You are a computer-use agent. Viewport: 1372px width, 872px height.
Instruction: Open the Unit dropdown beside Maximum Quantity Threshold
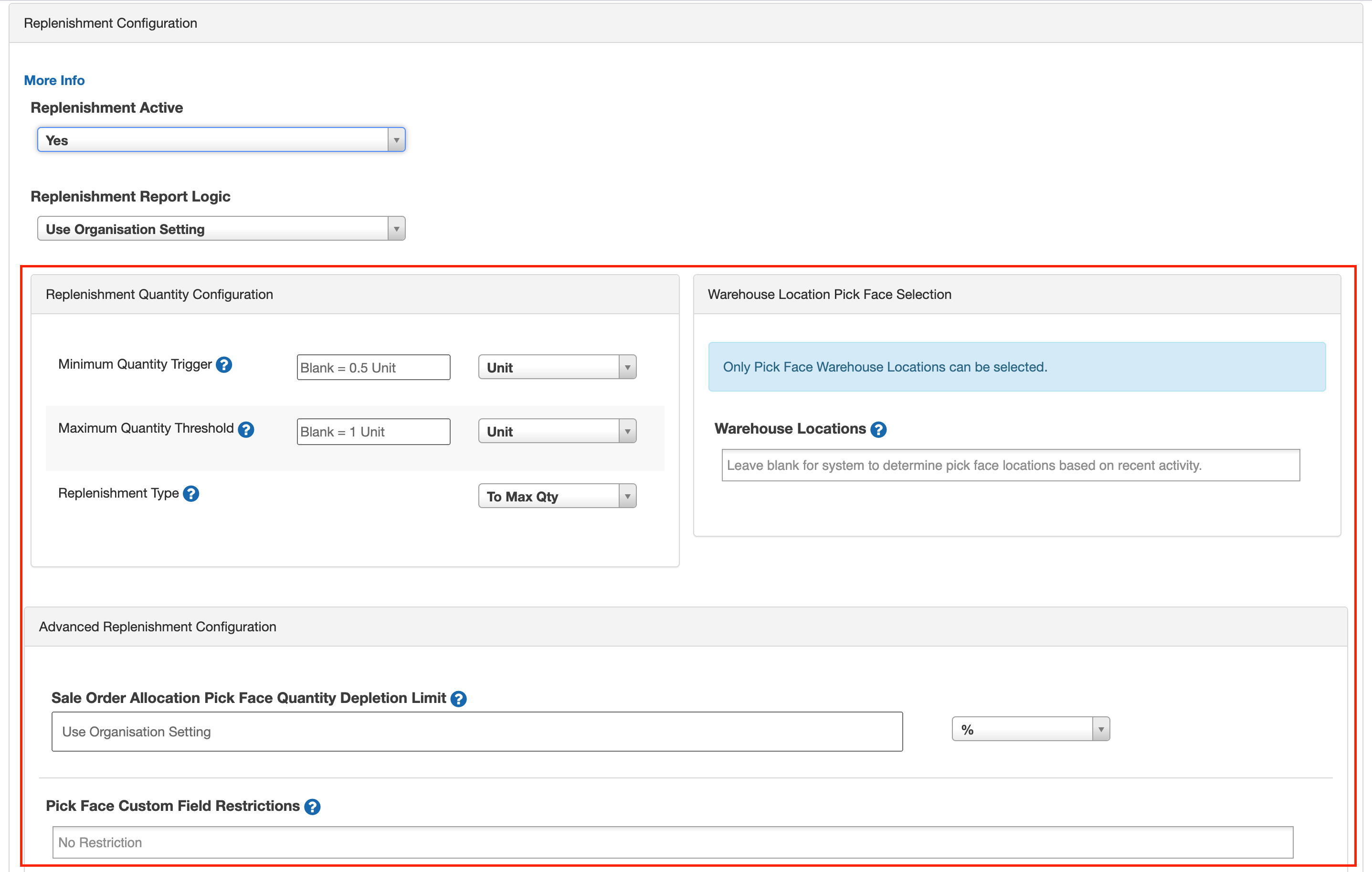click(627, 431)
